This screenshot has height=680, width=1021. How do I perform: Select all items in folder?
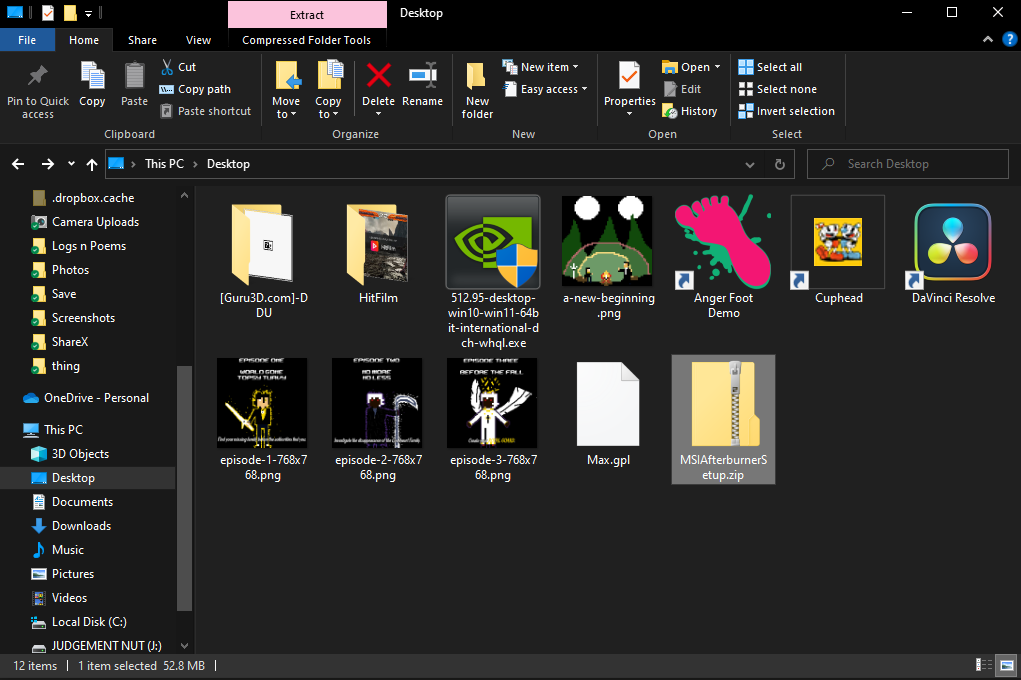770,66
